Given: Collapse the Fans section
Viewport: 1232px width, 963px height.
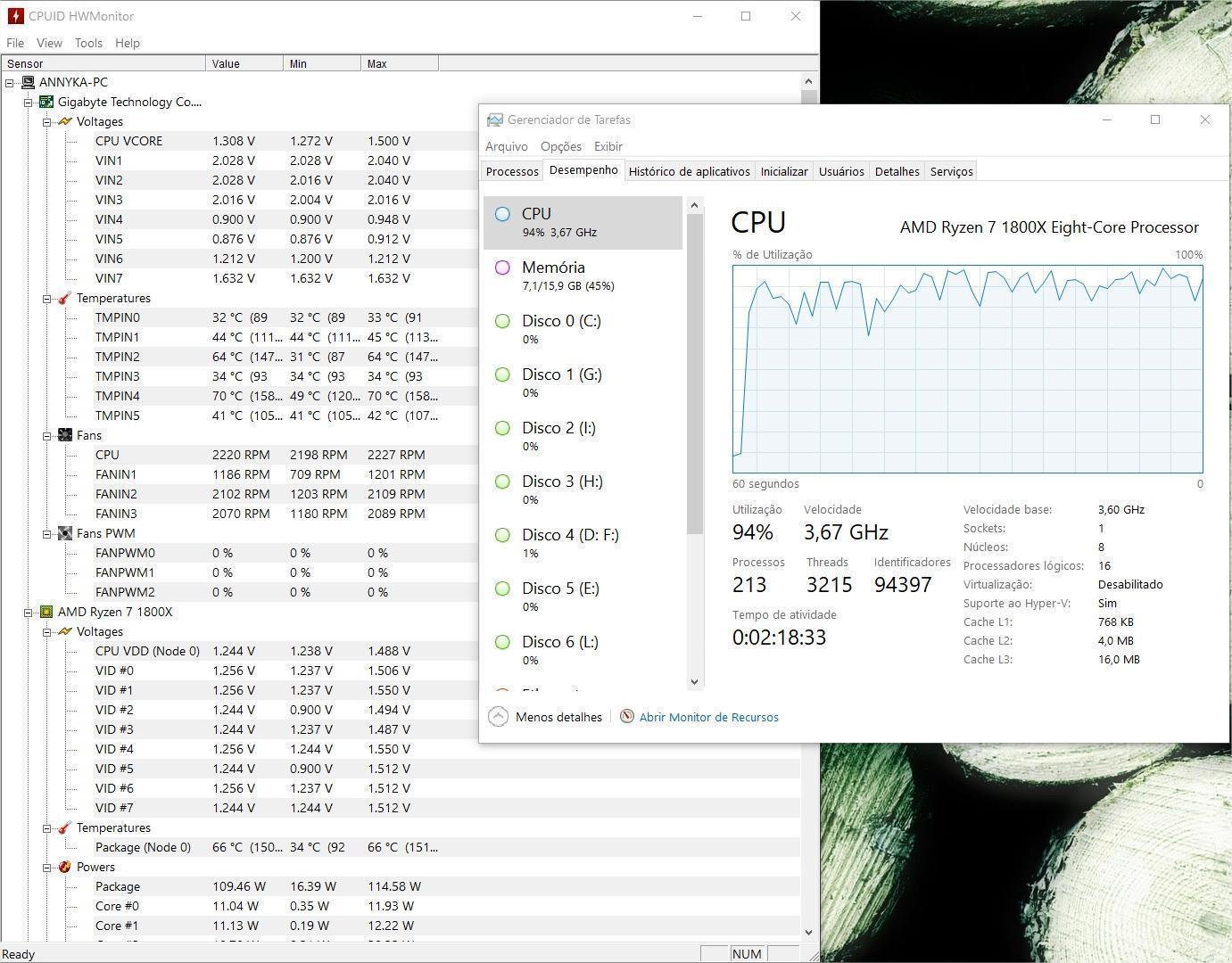Looking at the screenshot, I should coord(46,435).
